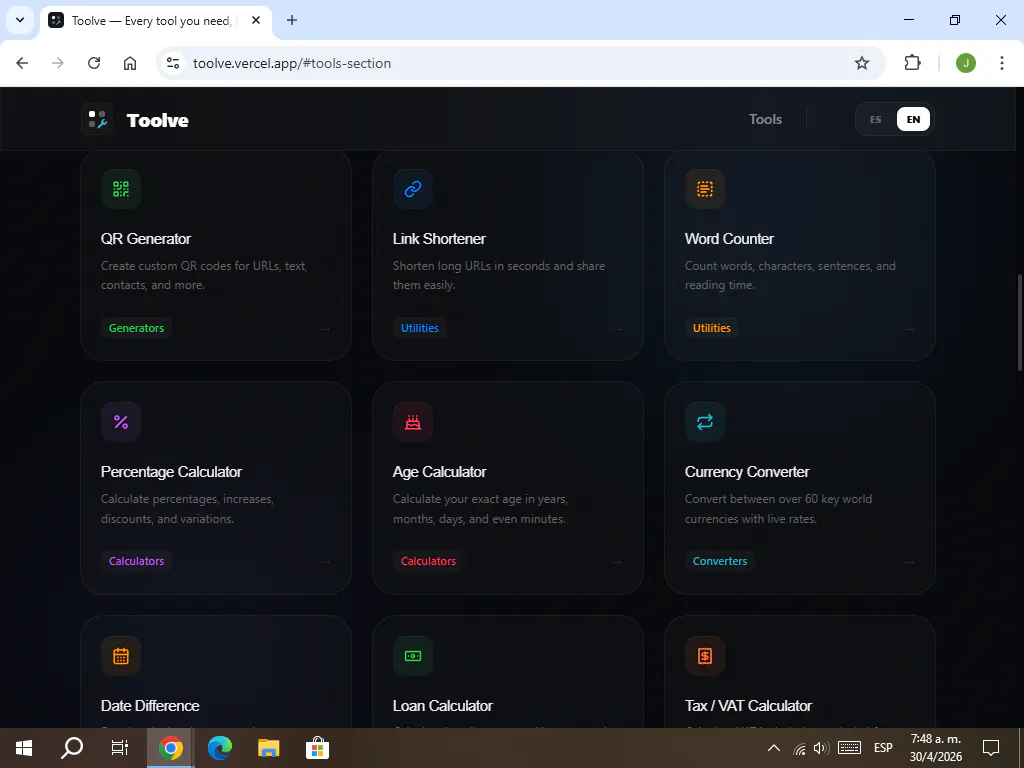Open the Chrome extensions puzzle icon
The width and height of the screenshot is (1024, 768).
912,63
